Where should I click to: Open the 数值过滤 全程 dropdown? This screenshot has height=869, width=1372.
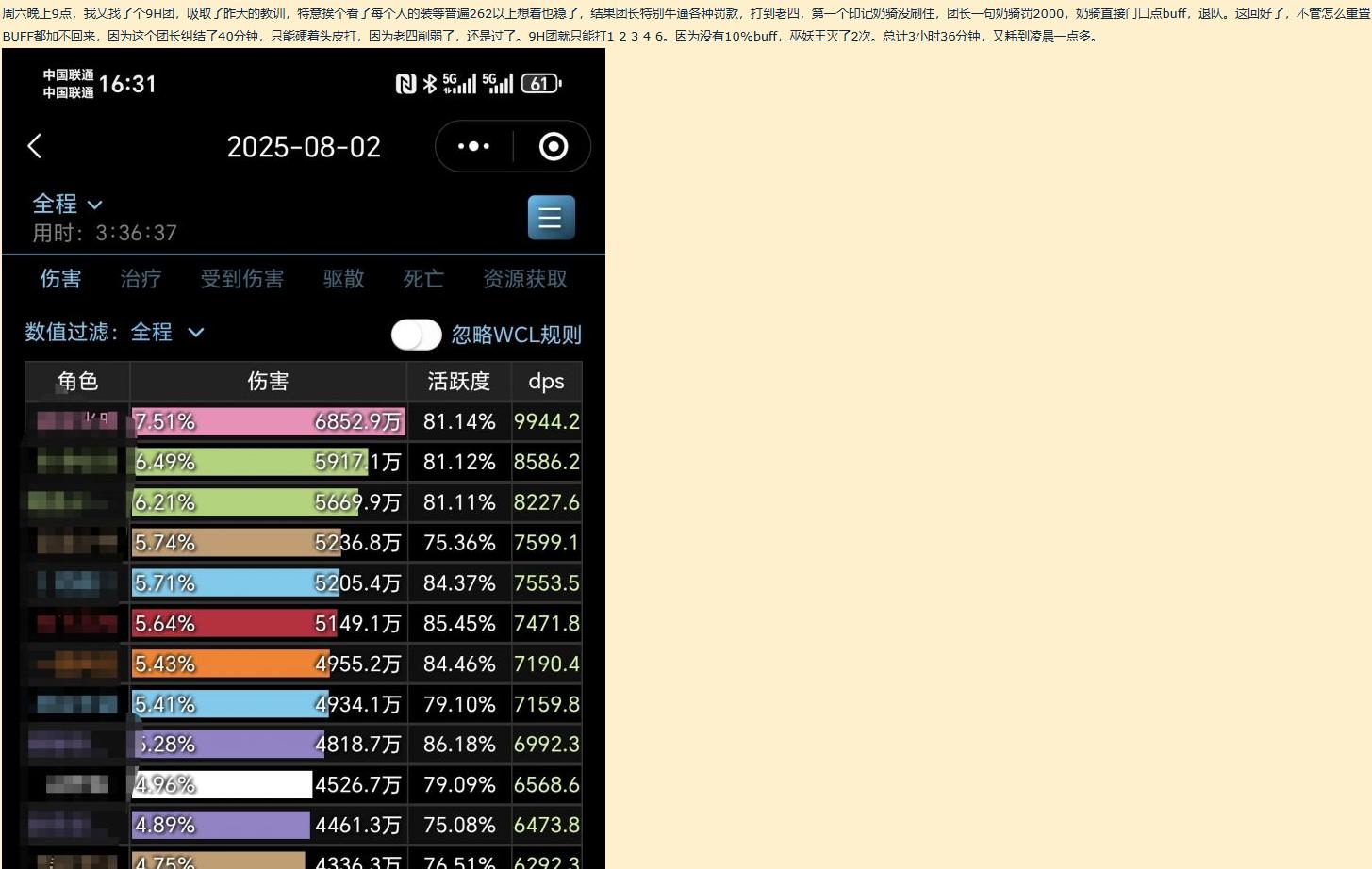166,333
